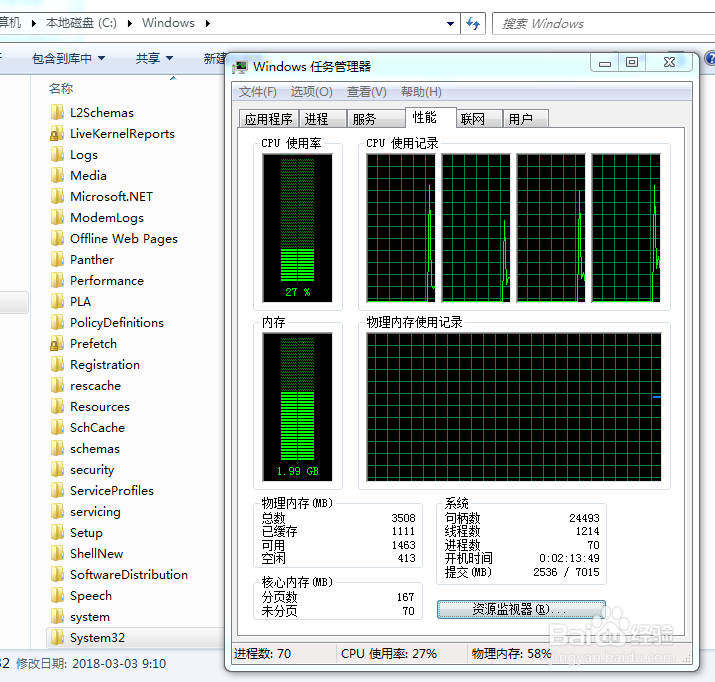
Task: Switch to the 服务 tab
Action: click(x=376, y=119)
